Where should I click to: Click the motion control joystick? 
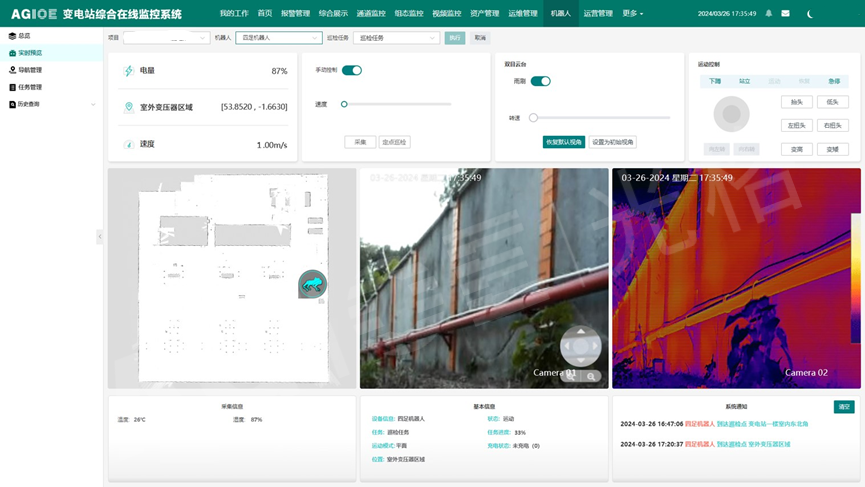731,114
